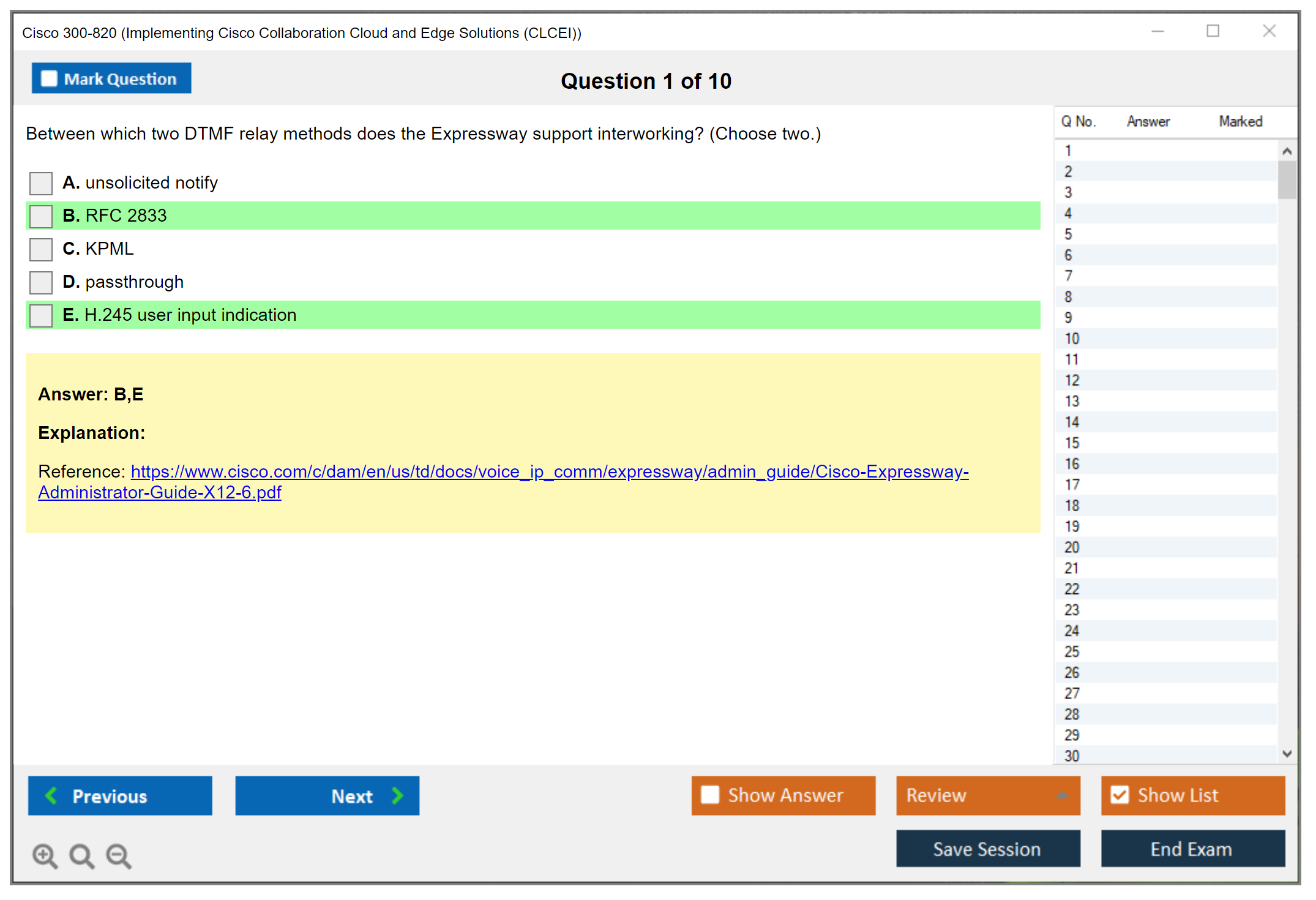
Task: Click the reset zoom magnifier icon
Action: click(81, 855)
